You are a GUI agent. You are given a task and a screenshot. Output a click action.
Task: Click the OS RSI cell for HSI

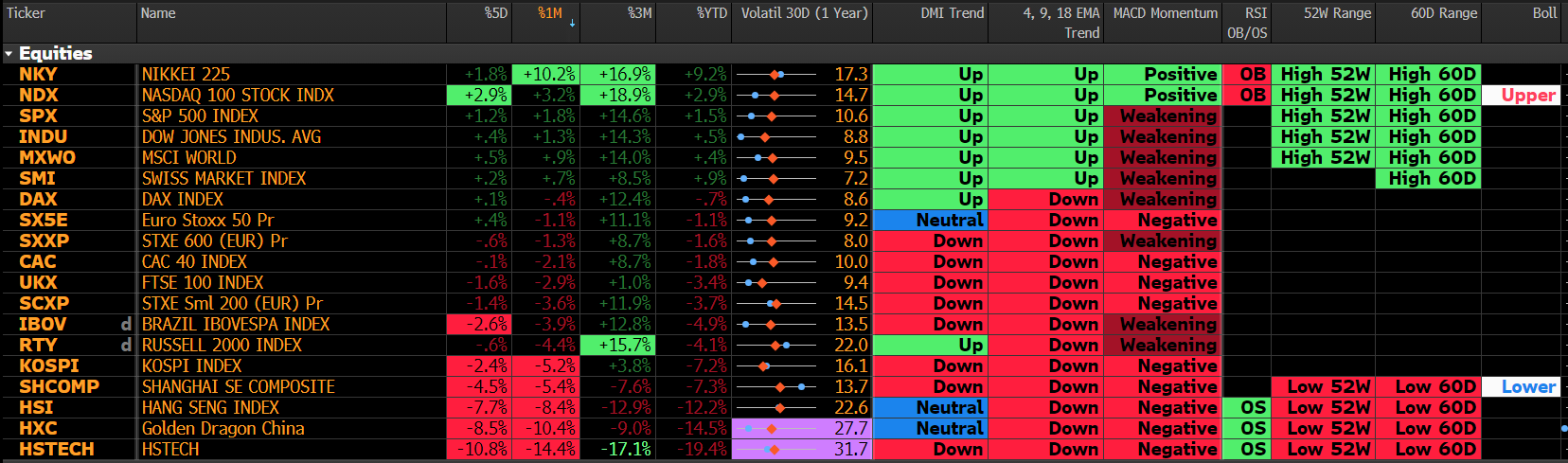1247,407
